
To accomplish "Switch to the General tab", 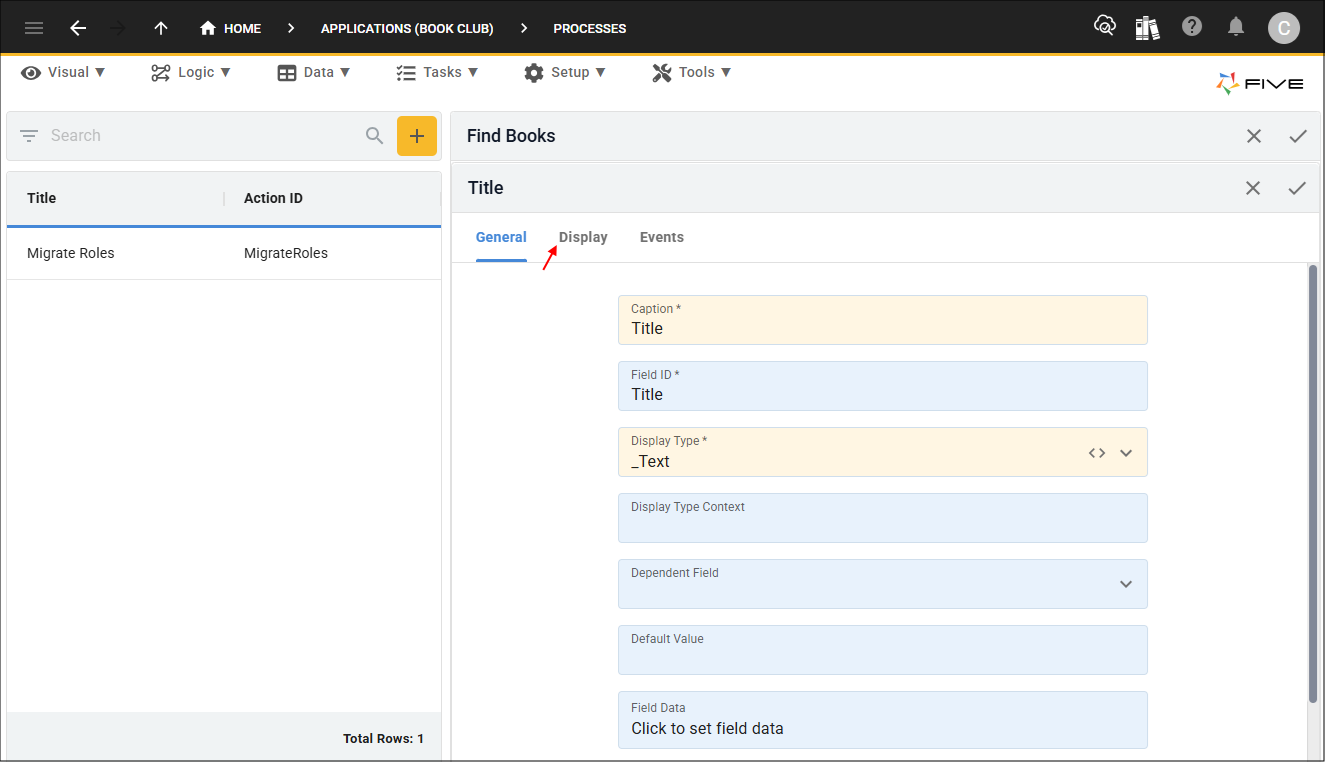I will coord(501,238).
